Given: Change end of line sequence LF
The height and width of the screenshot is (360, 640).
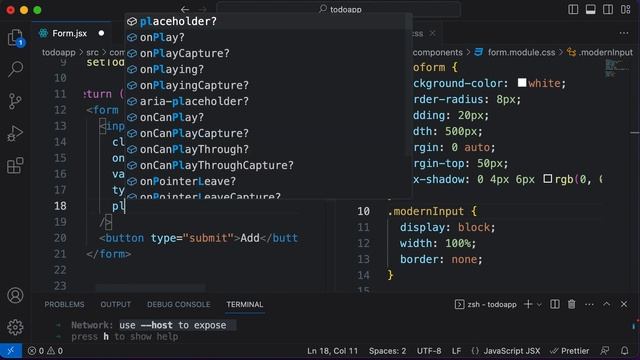Looking at the screenshot, I should click(x=456, y=351).
